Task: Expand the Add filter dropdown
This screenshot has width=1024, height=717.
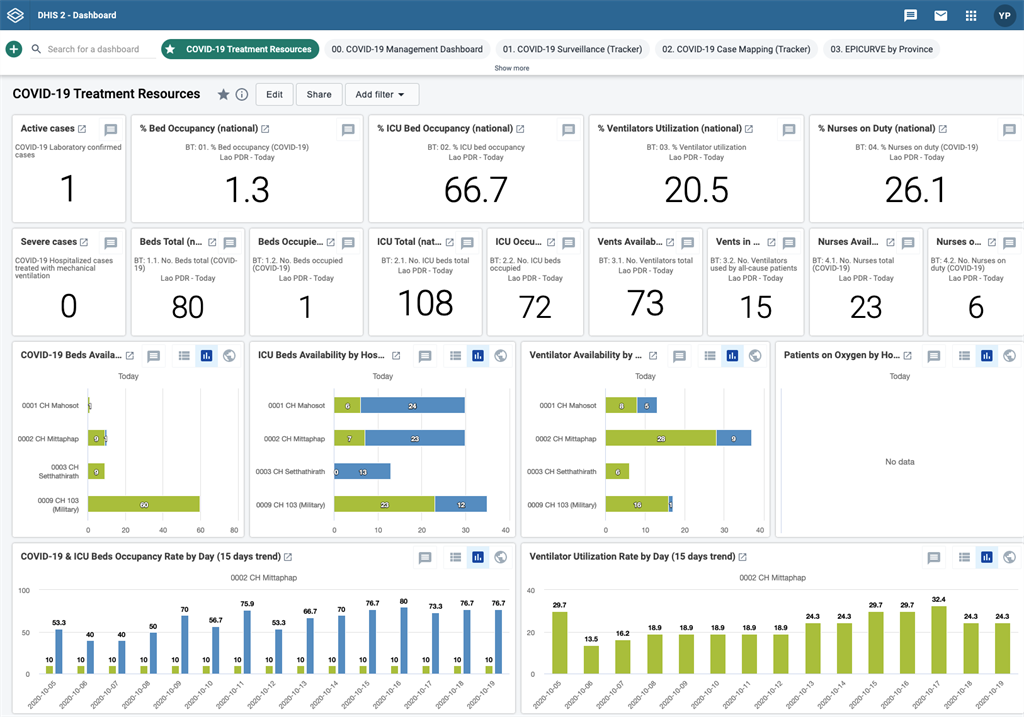Action: (381, 95)
